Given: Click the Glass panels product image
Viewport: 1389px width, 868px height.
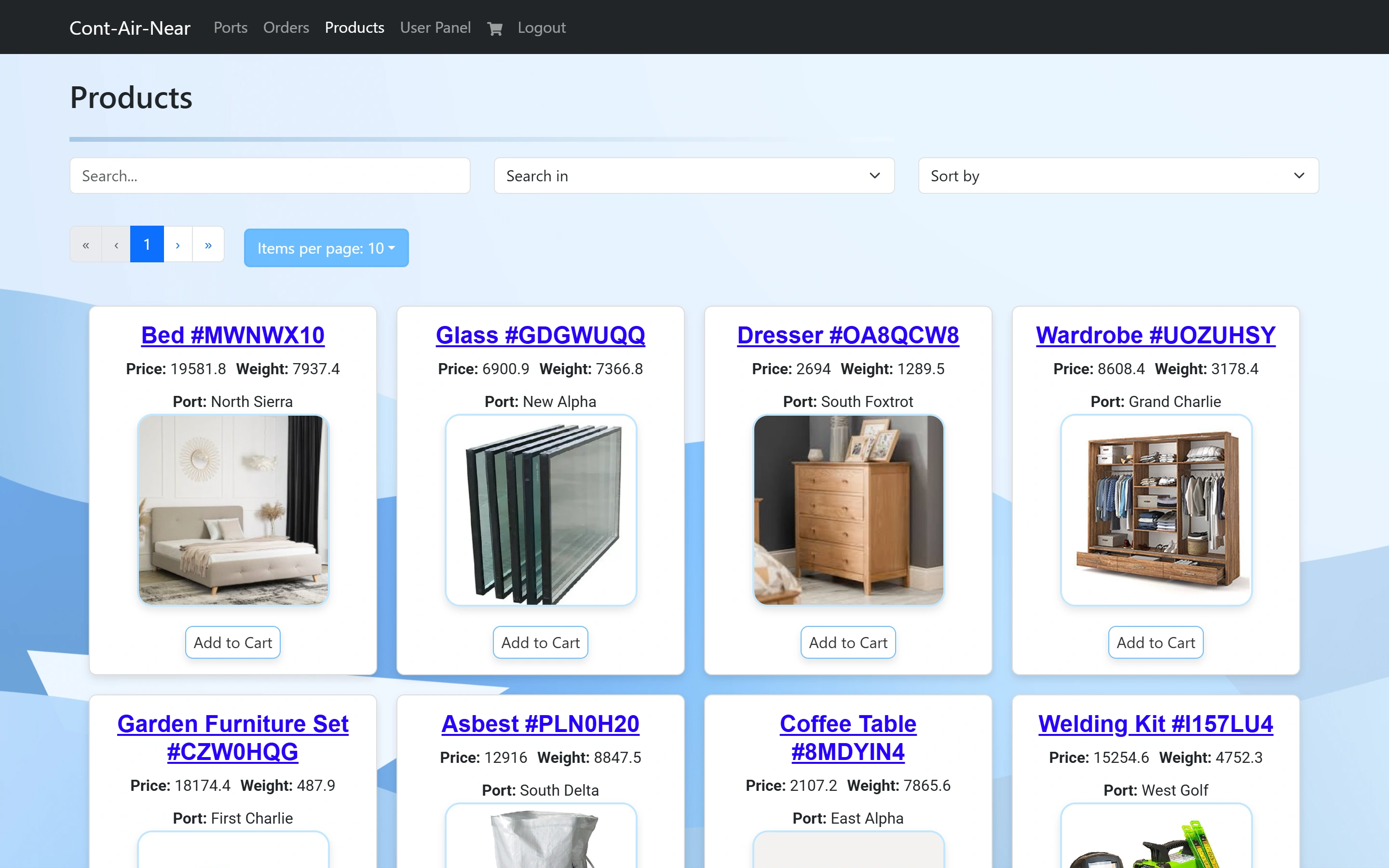Looking at the screenshot, I should pyautogui.click(x=540, y=510).
